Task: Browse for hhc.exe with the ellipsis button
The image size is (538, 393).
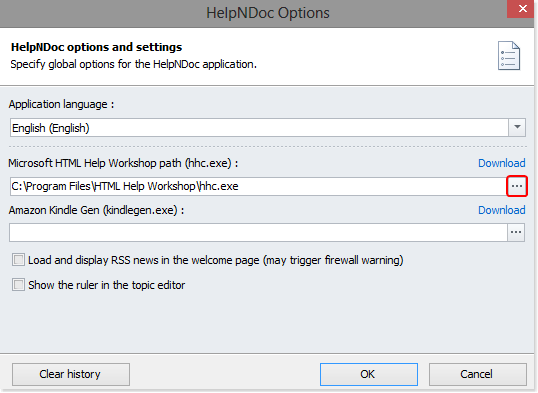Action: click(517, 186)
